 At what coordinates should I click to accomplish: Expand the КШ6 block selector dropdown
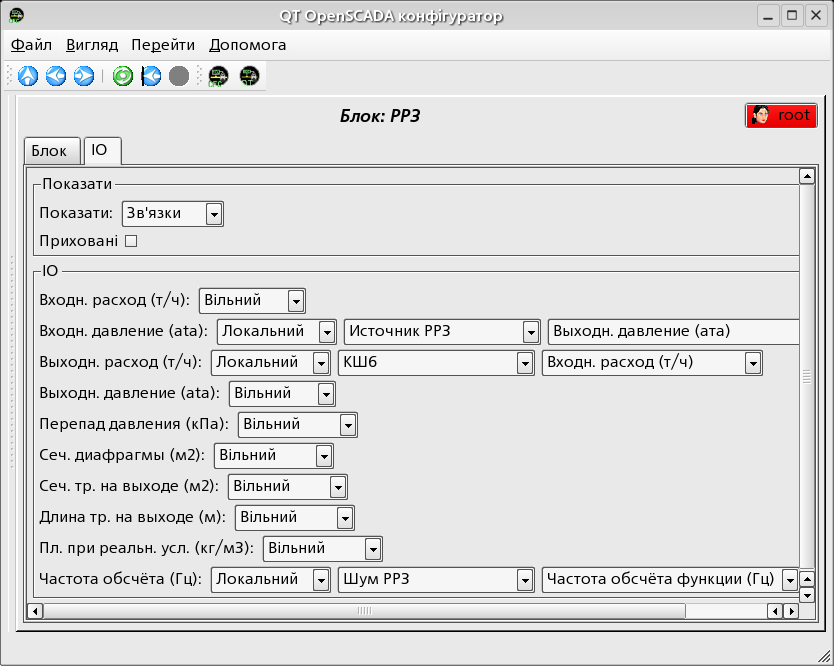(x=436, y=362)
